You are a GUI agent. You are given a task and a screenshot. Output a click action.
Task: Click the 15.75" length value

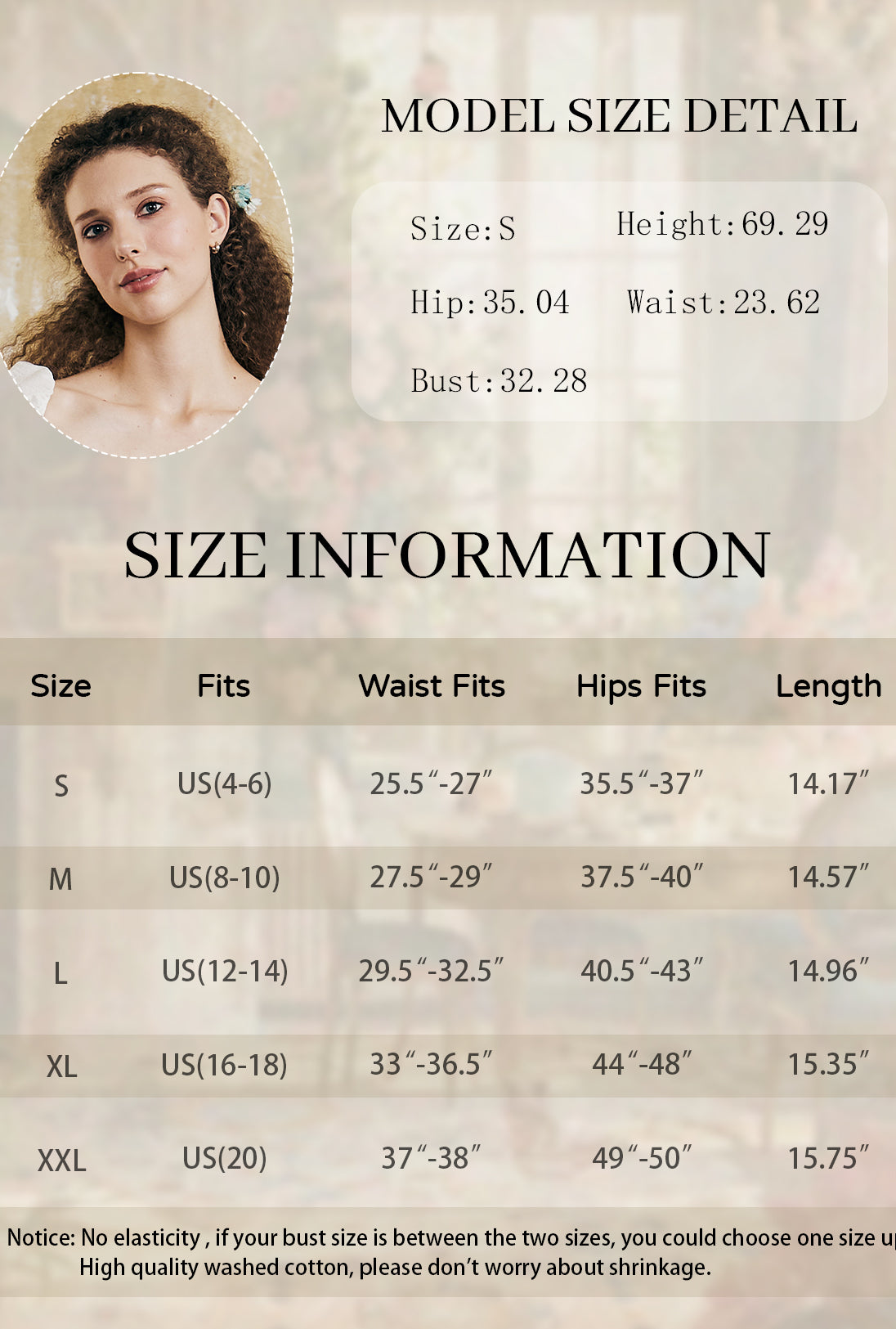(827, 1158)
